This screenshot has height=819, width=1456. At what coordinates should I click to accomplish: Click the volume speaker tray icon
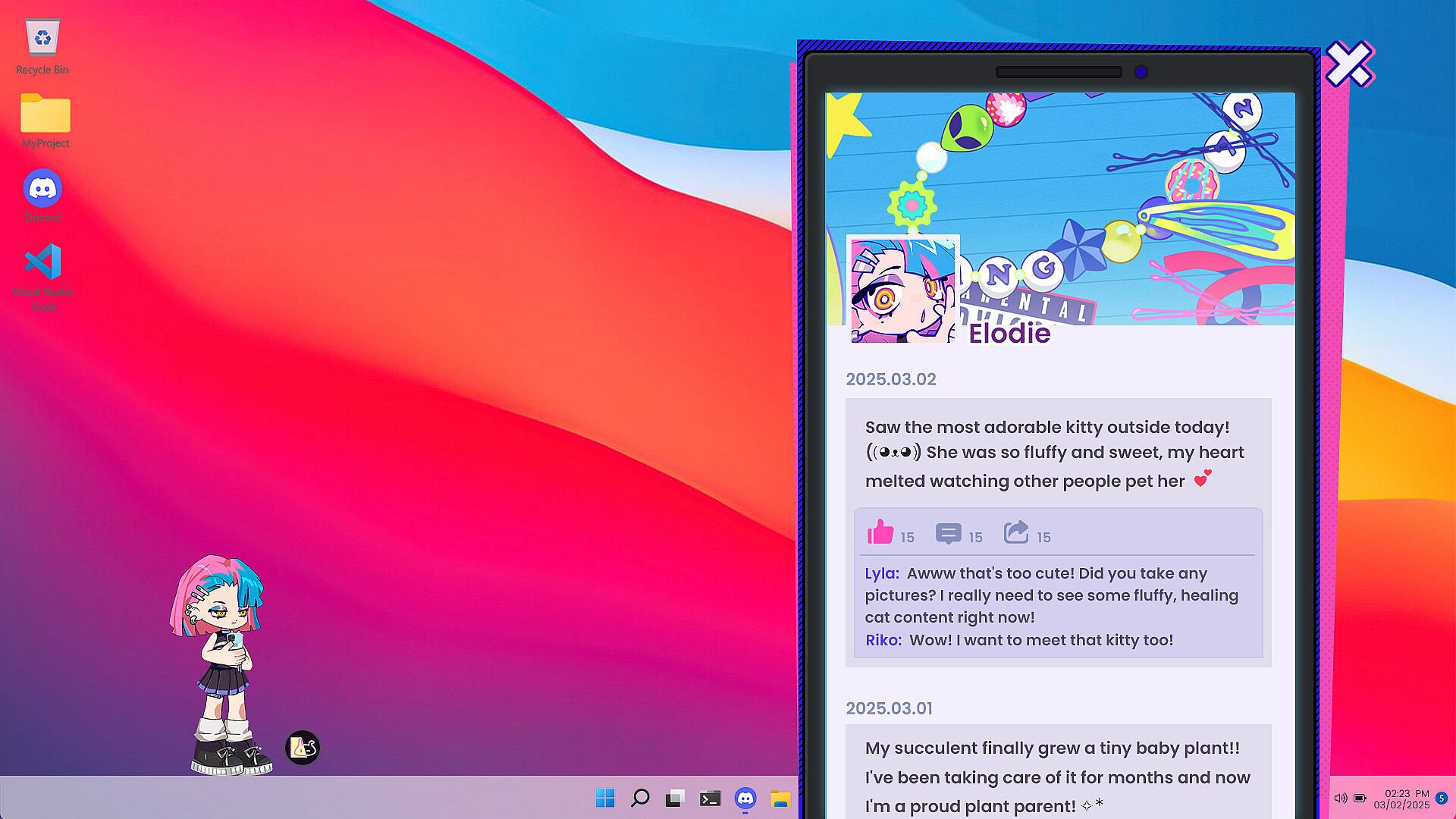pos(1340,798)
